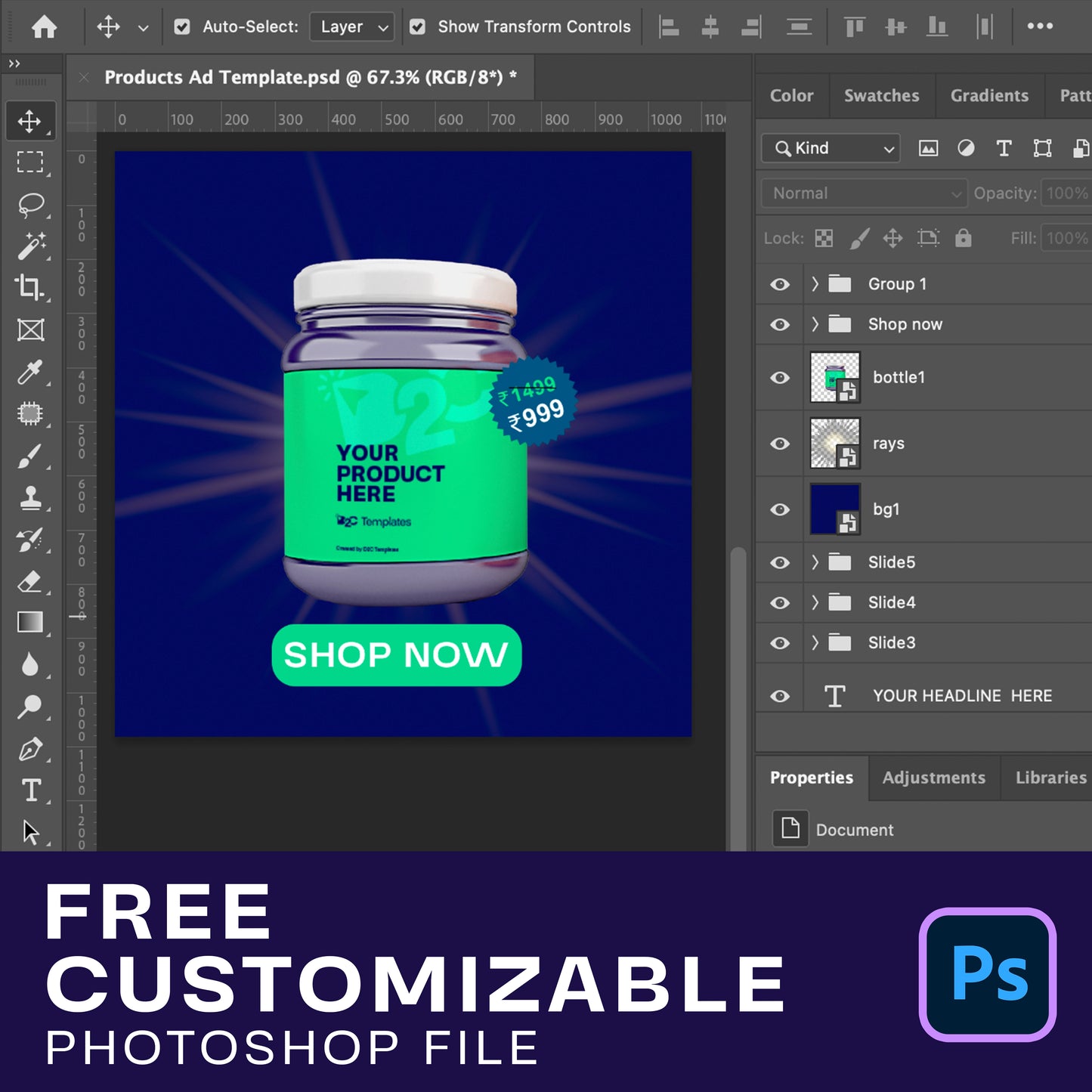Select the Clone Stamp tool
Screen dimensions: 1092x1092
(30, 499)
